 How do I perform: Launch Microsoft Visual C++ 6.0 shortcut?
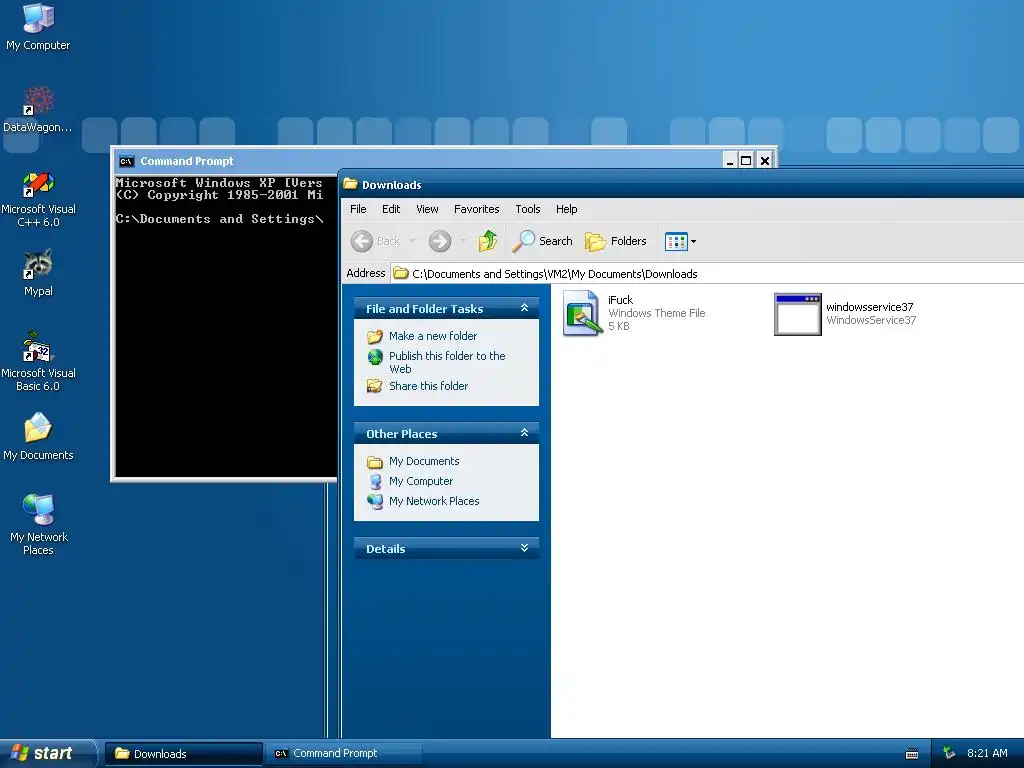pos(38,199)
